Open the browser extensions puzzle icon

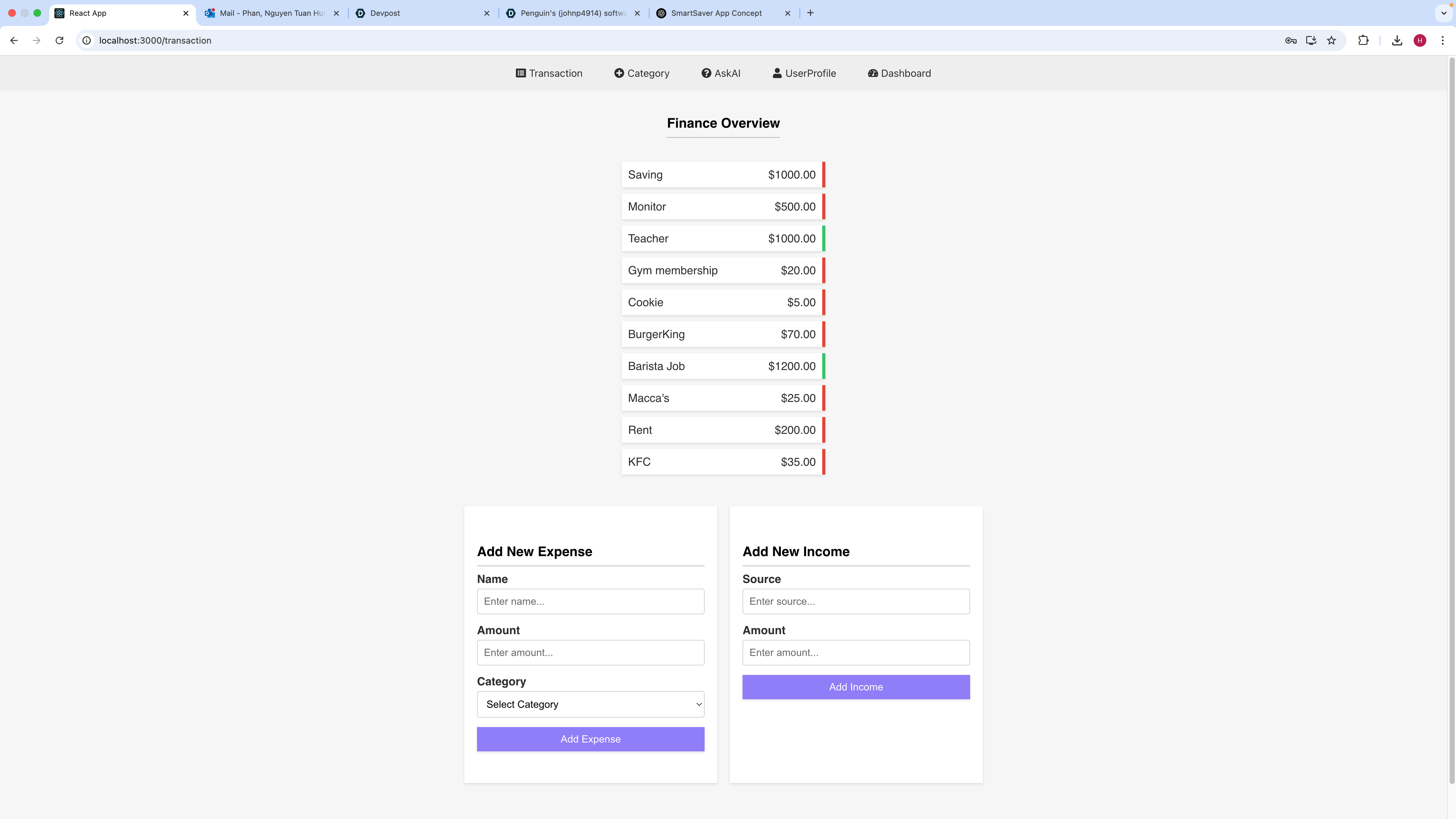[1363, 41]
